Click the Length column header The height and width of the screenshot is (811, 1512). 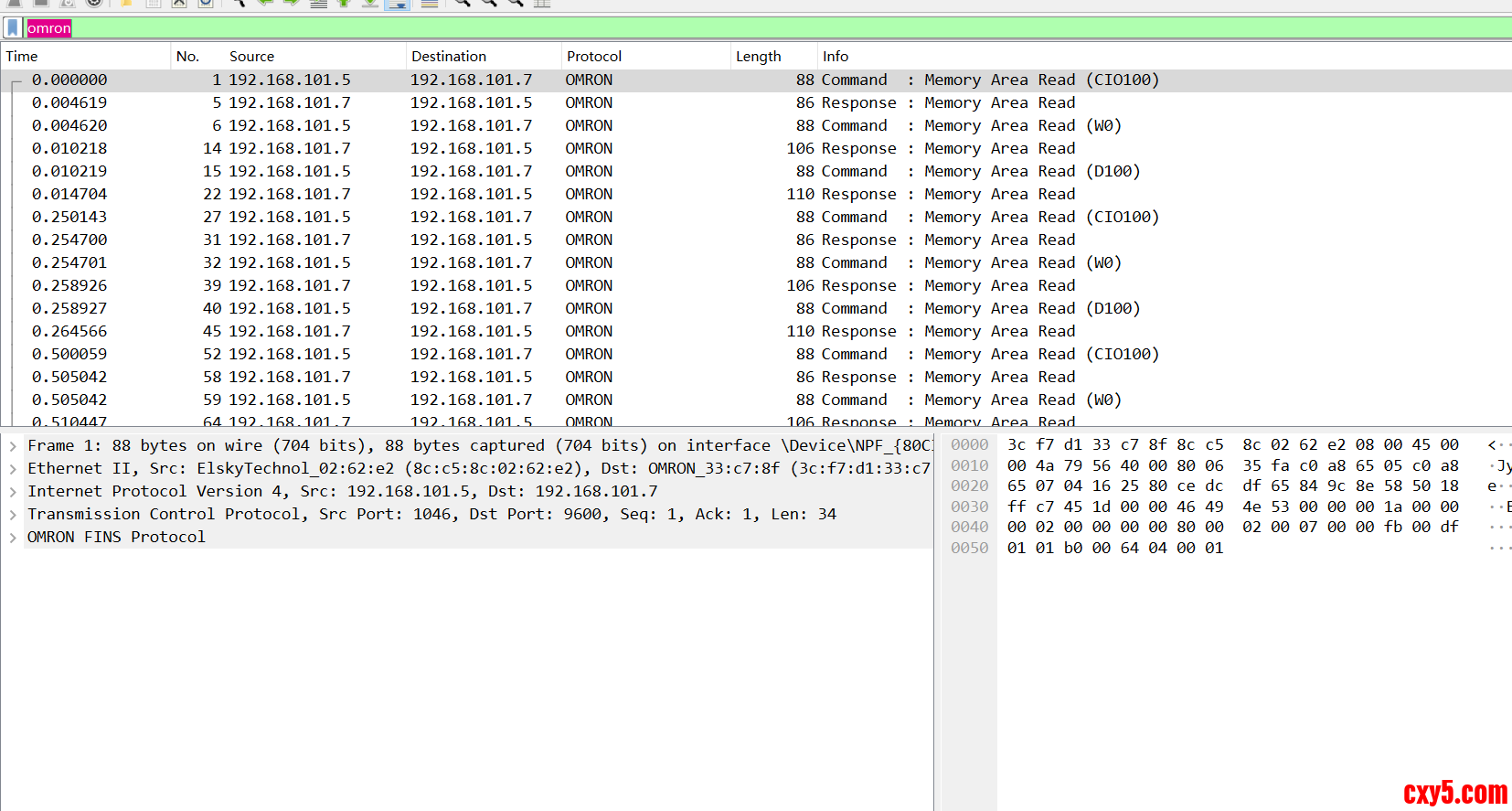pyautogui.click(x=758, y=57)
